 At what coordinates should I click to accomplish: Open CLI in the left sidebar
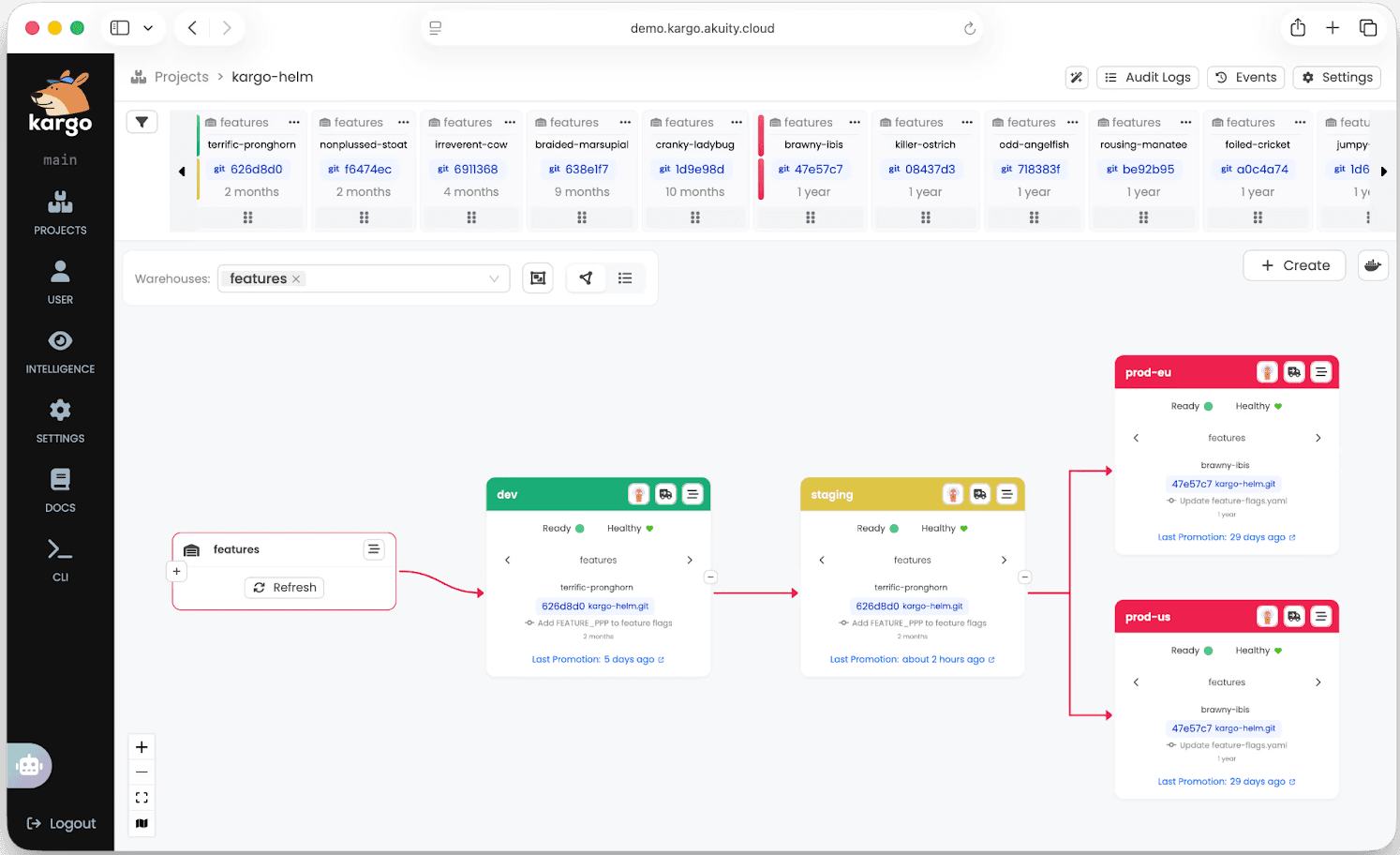(x=60, y=561)
